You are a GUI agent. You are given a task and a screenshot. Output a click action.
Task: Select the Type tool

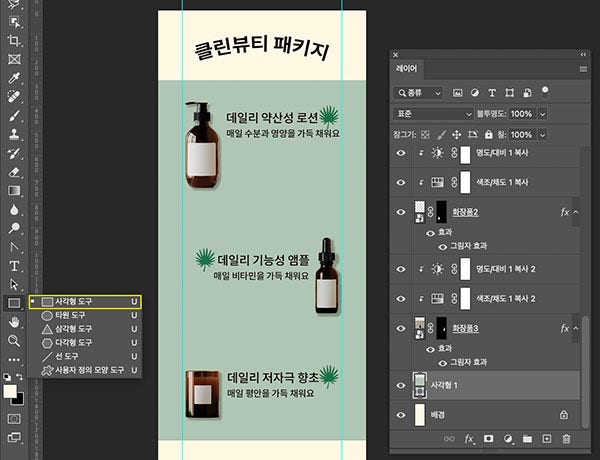point(14,266)
